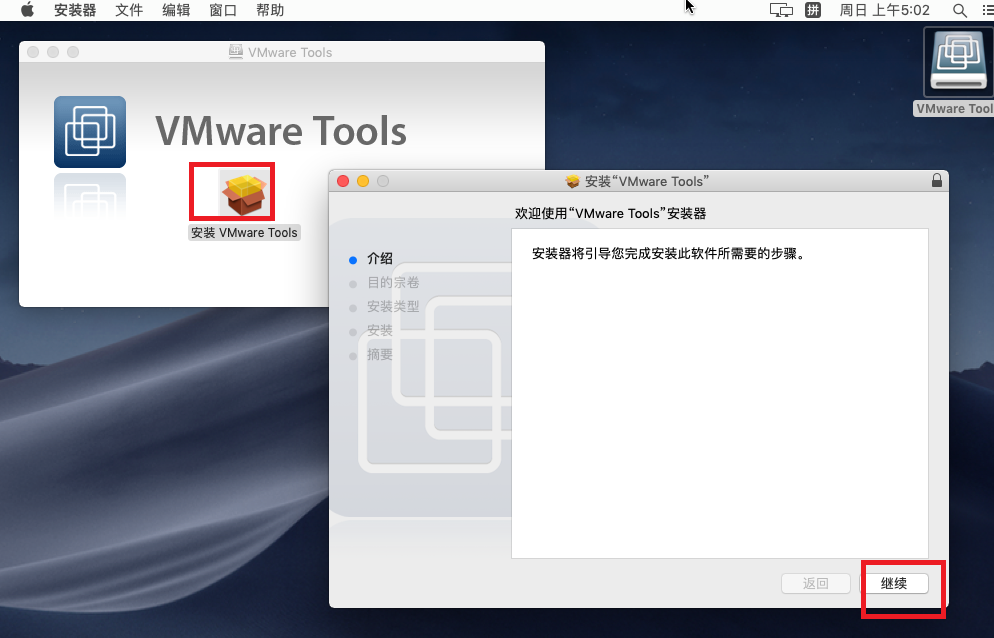
Task: Click the lock icon in the installer title bar
Action: [x=936, y=181]
